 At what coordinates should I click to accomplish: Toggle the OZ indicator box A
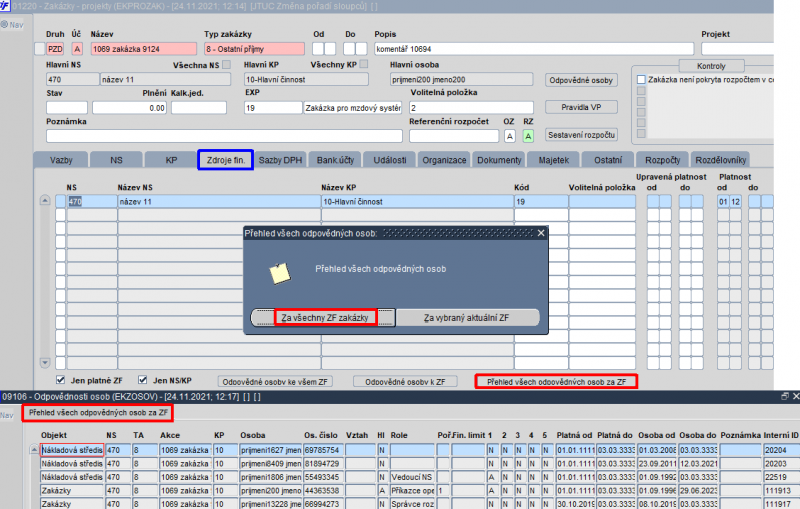tap(509, 136)
